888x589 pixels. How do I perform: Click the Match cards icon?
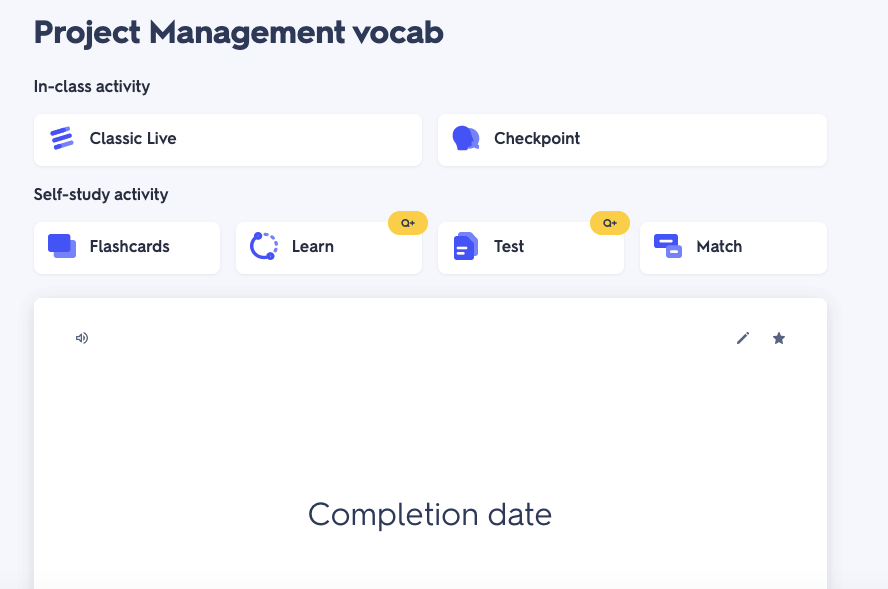tap(667, 246)
